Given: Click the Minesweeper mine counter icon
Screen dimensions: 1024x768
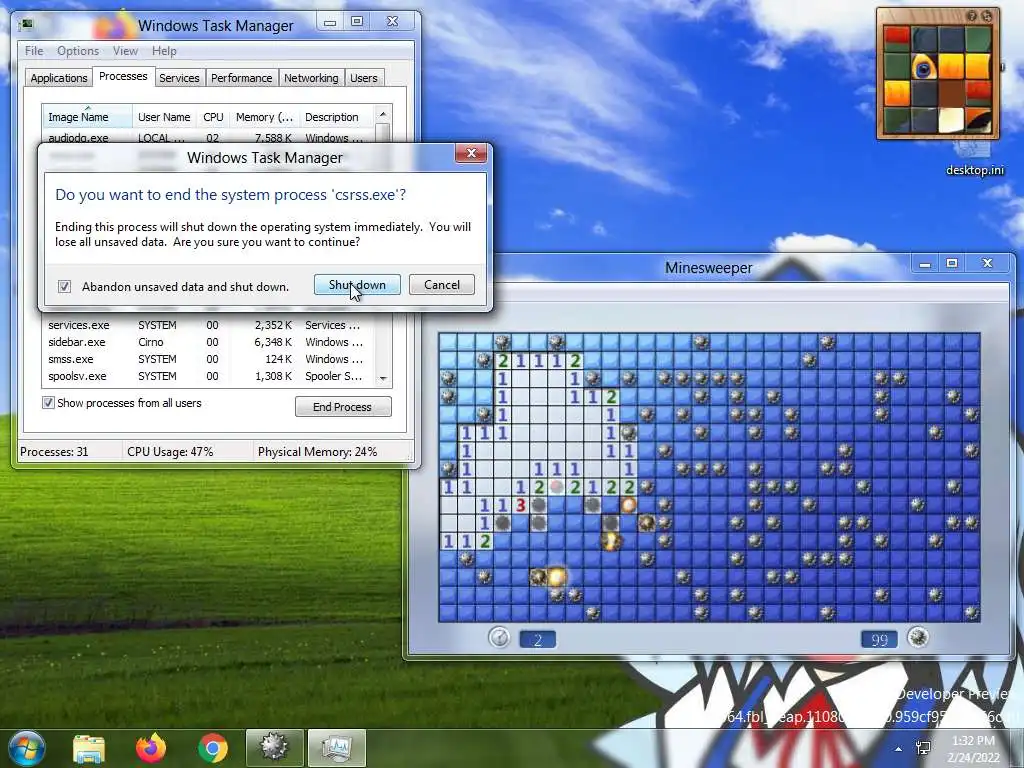Looking at the screenshot, I should tap(918, 637).
